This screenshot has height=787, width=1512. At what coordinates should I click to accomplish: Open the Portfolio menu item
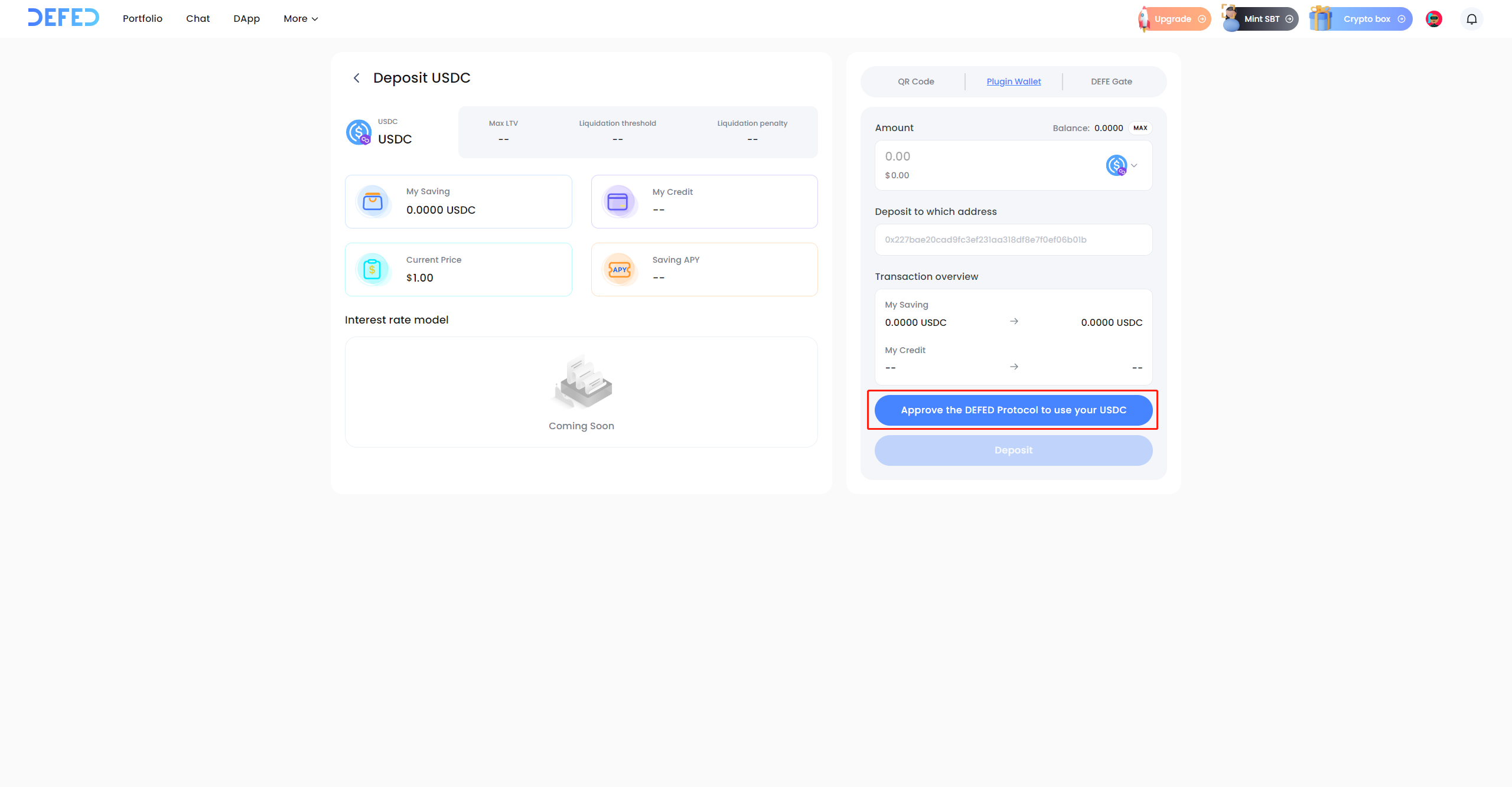point(142,19)
